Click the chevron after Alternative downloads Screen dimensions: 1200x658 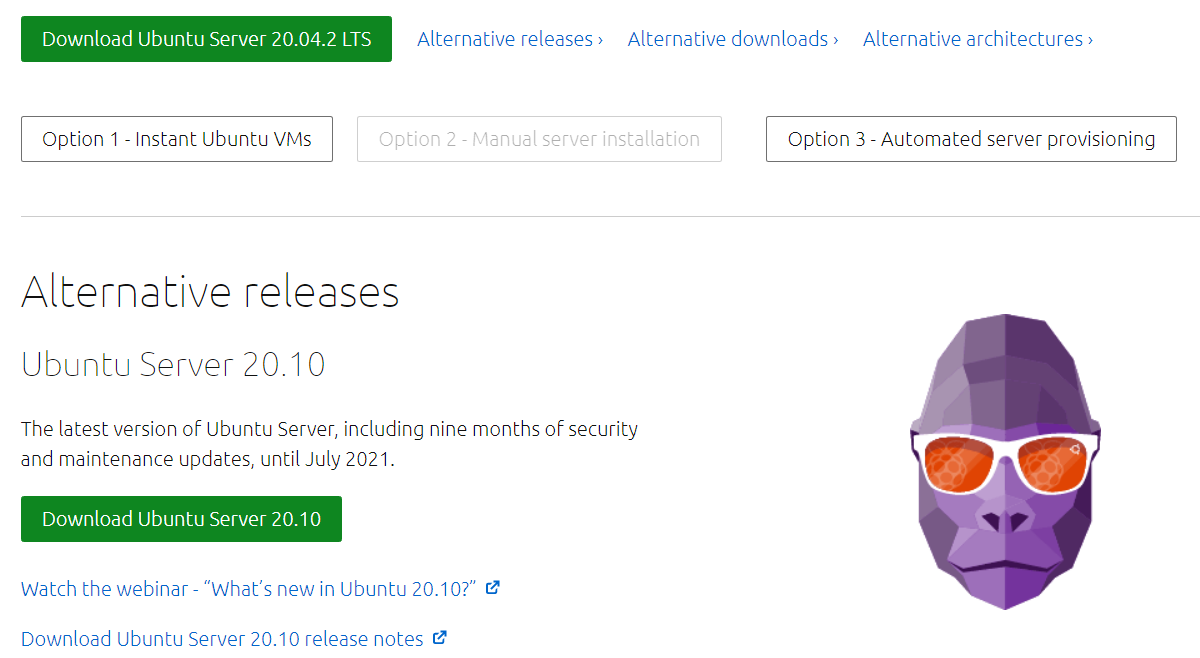pyautogui.click(x=835, y=40)
